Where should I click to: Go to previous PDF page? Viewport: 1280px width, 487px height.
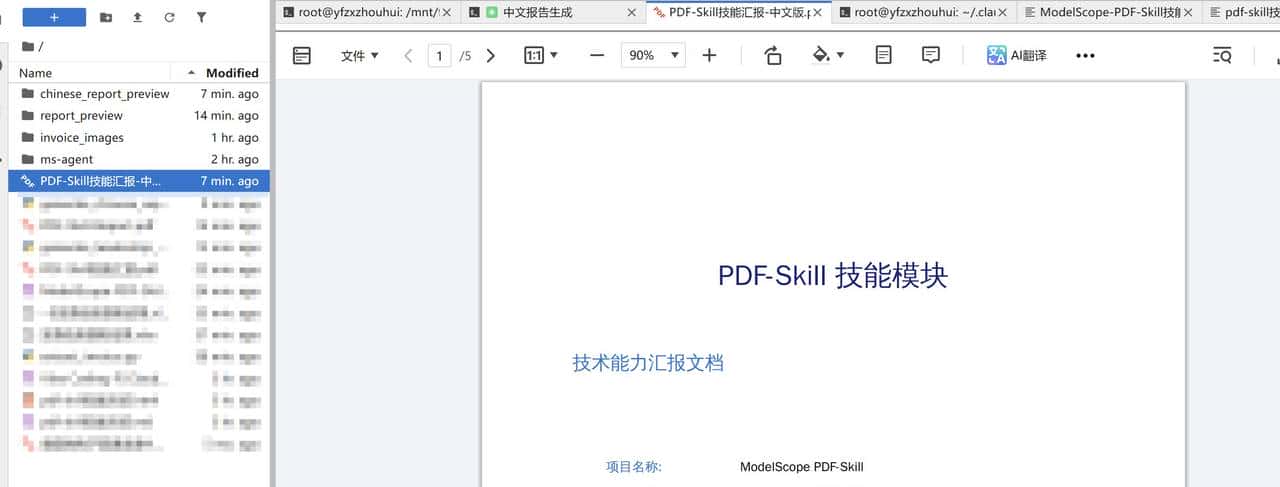pos(408,56)
